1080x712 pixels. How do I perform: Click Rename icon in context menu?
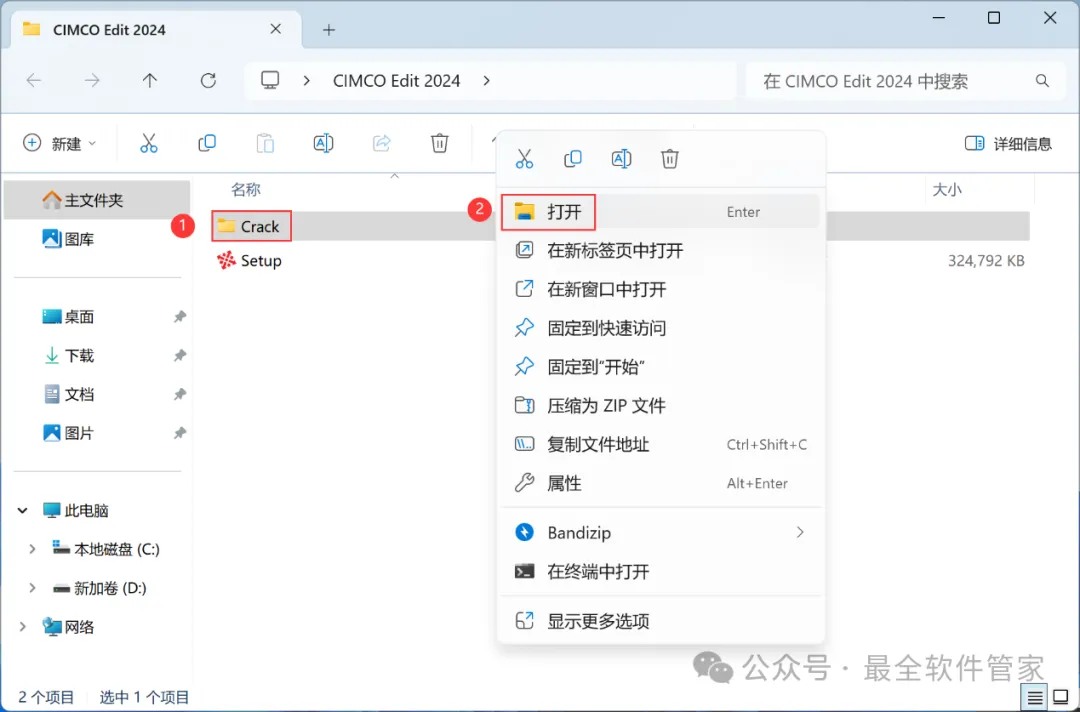pos(621,159)
